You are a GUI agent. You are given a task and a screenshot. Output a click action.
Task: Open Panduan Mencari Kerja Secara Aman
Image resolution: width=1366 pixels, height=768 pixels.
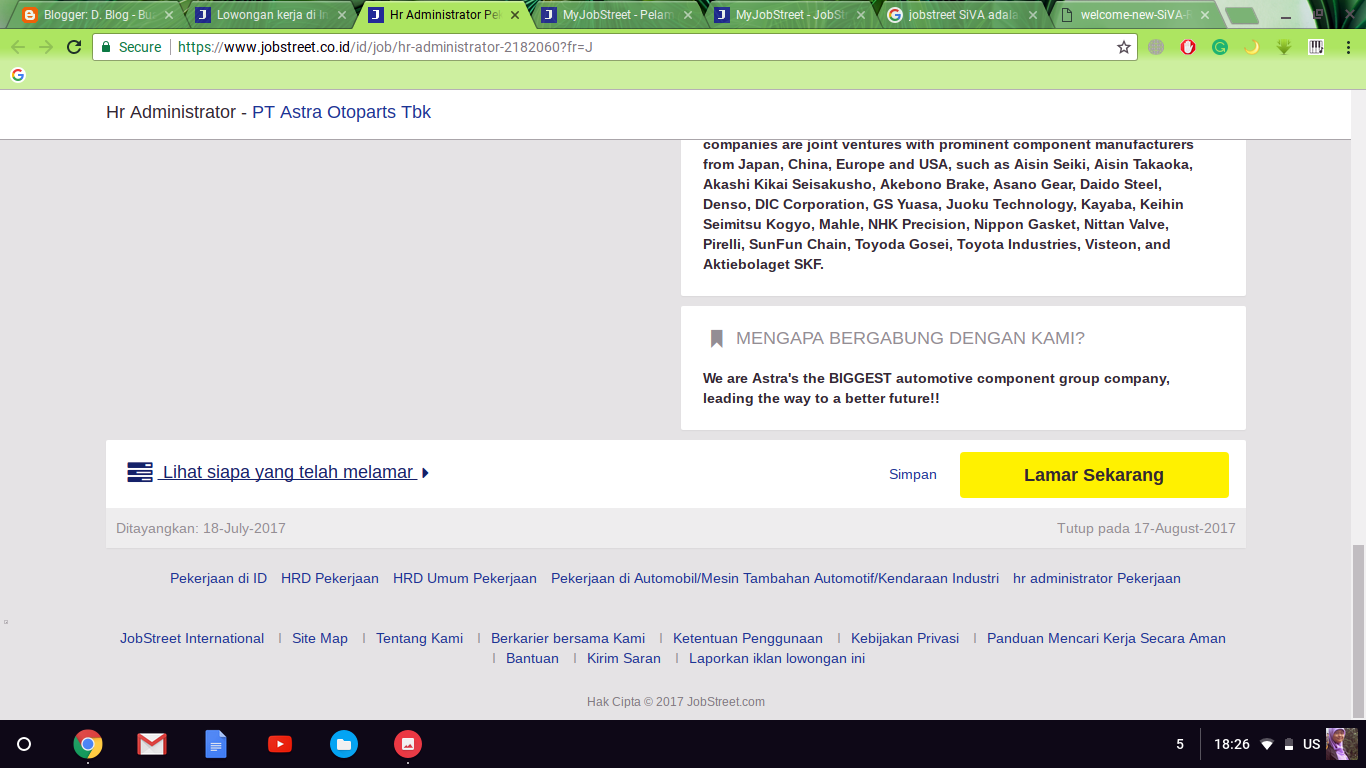(1106, 638)
